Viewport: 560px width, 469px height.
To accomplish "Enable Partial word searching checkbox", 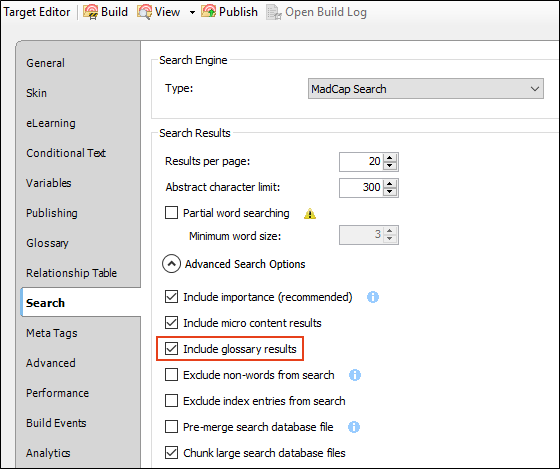I will click(x=171, y=213).
